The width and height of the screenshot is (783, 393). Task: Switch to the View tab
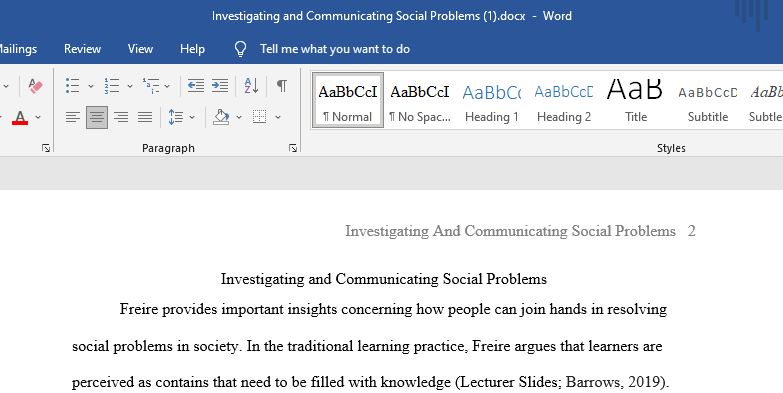[140, 49]
